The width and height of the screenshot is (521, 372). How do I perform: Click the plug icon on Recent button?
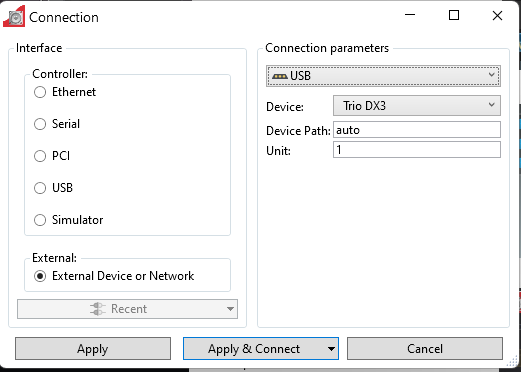98,309
